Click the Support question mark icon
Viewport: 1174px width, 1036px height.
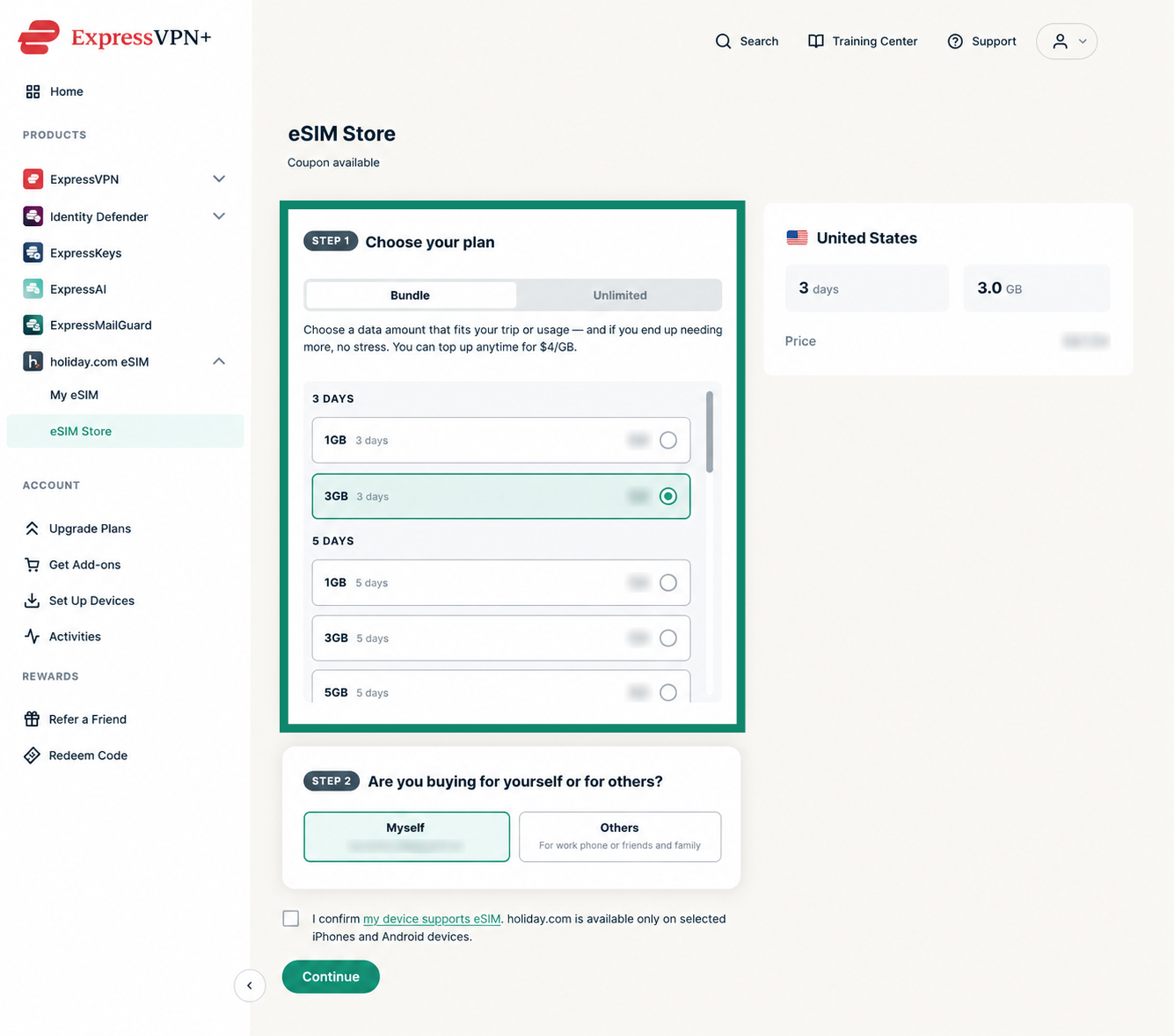[955, 41]
